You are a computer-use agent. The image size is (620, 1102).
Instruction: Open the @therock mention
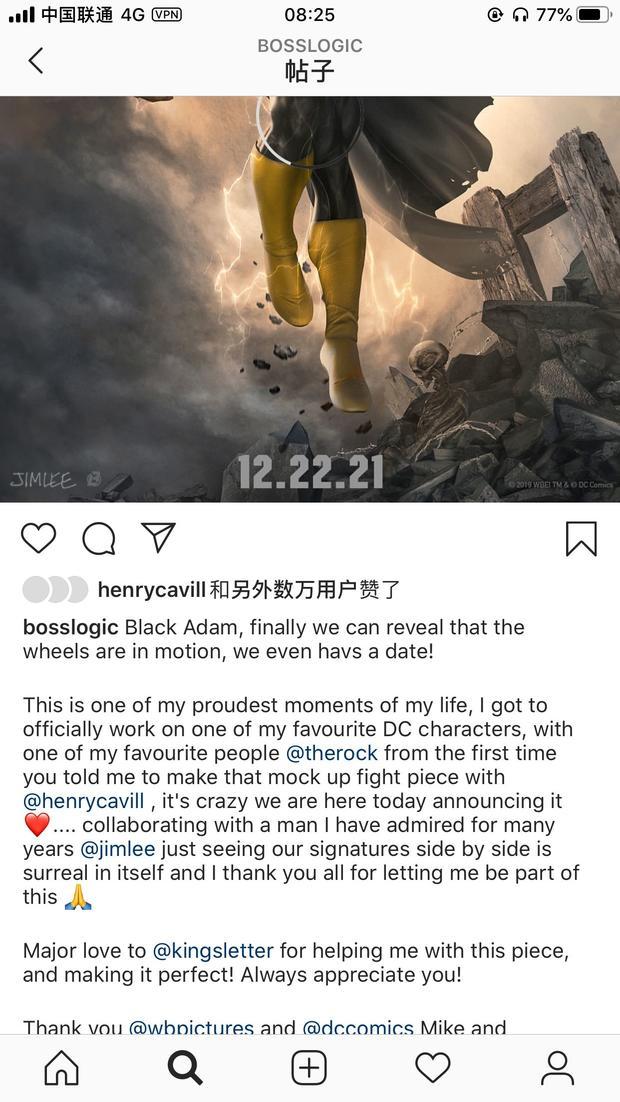click(x=332, y=753)
